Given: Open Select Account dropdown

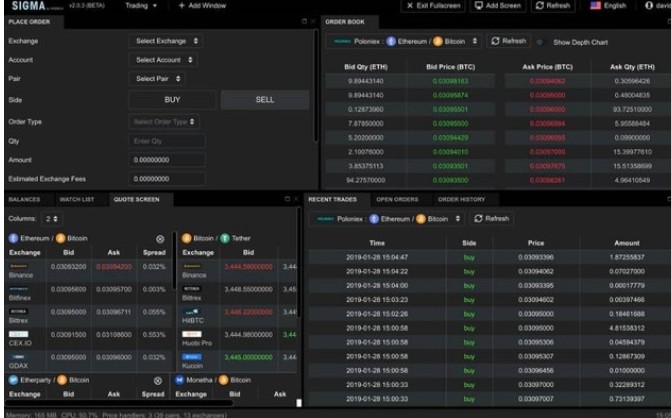Looking at the screenshot, I should [x=163, y=60].
